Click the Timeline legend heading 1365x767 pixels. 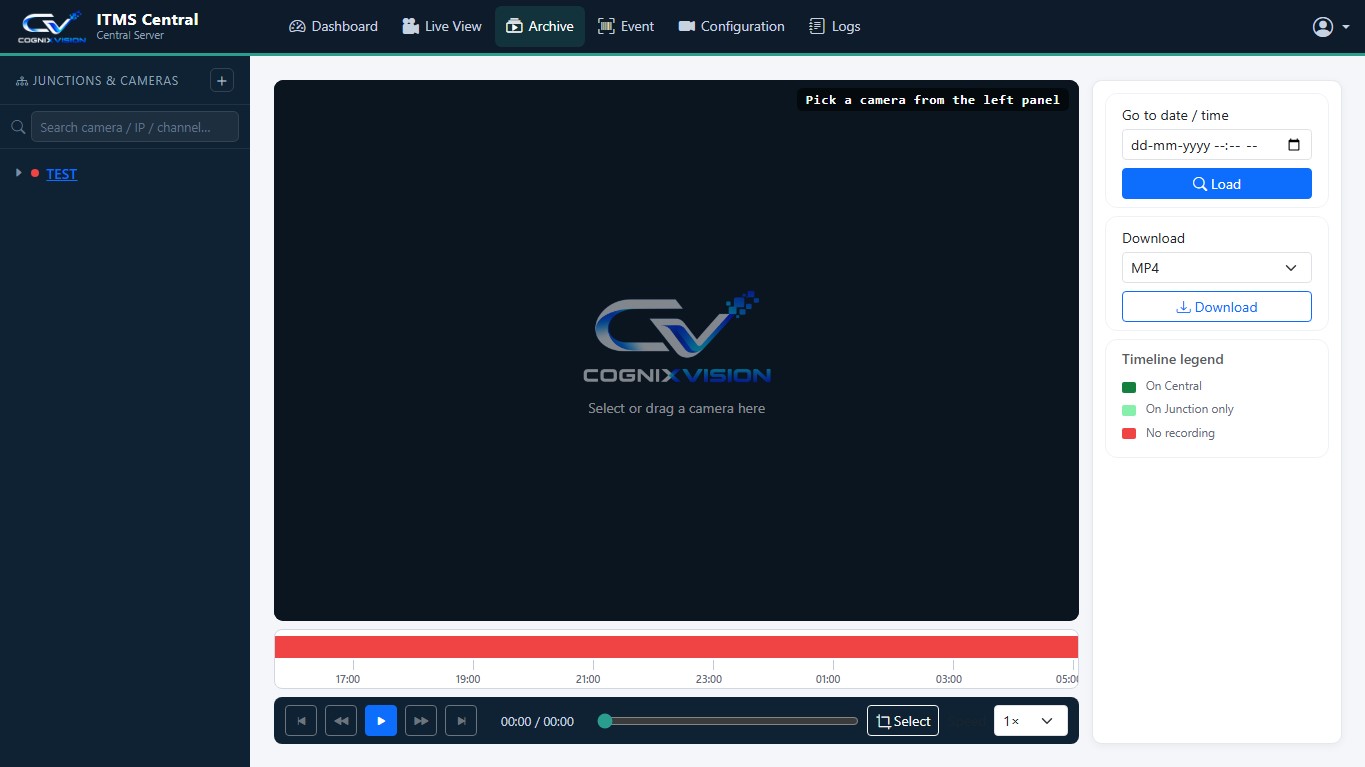click(1173, 359)
